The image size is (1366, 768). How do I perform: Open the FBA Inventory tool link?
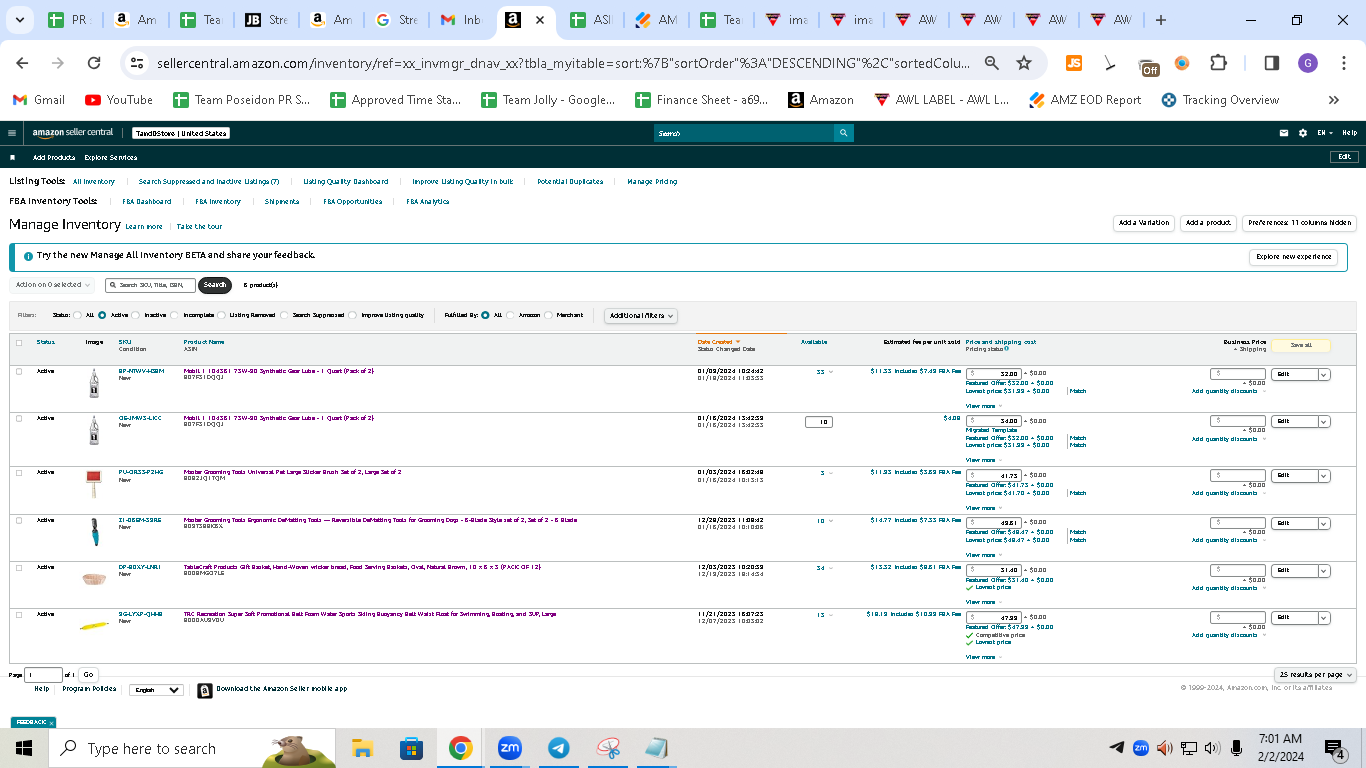pos(218,202)
